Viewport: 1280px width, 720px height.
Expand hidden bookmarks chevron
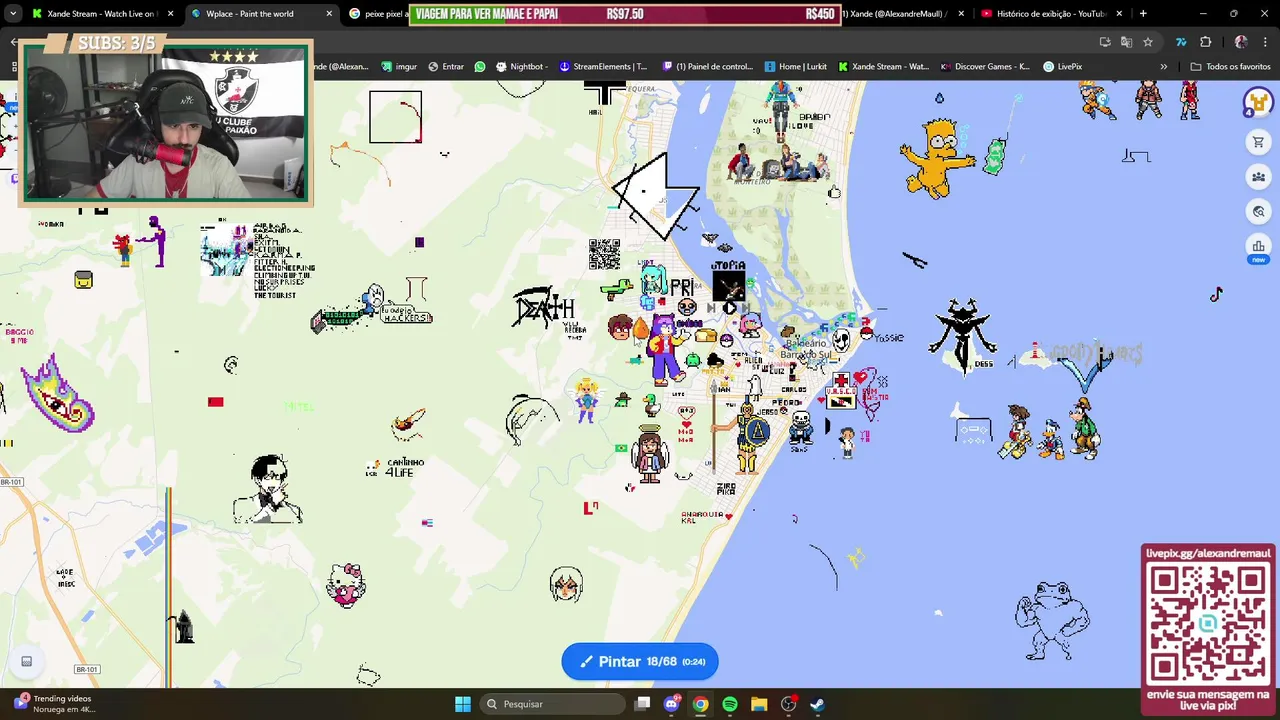pyautogui.click(x=1163, y=67)
